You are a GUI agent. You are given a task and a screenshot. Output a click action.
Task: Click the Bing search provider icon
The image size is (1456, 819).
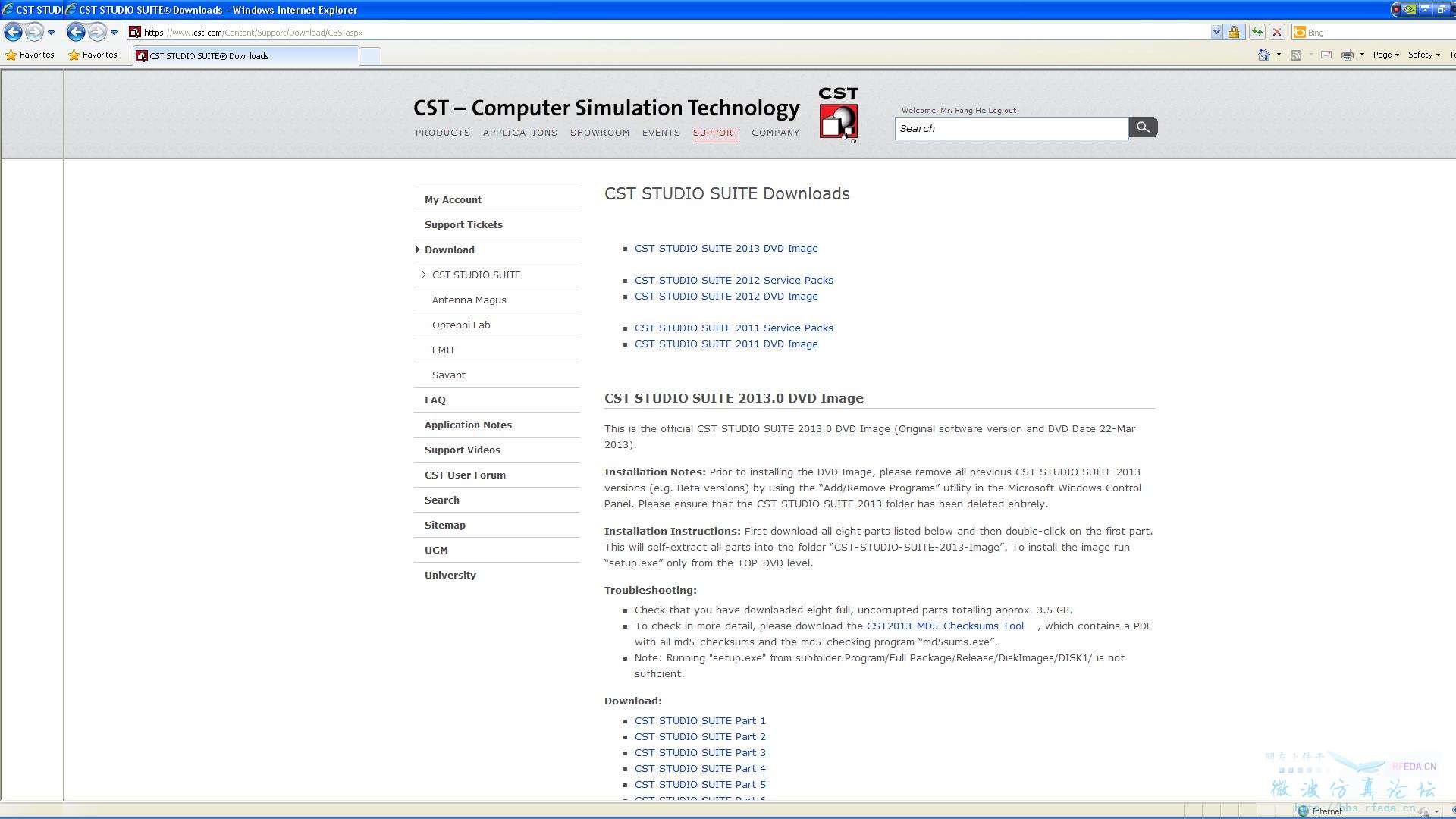tap(1300, 32)
